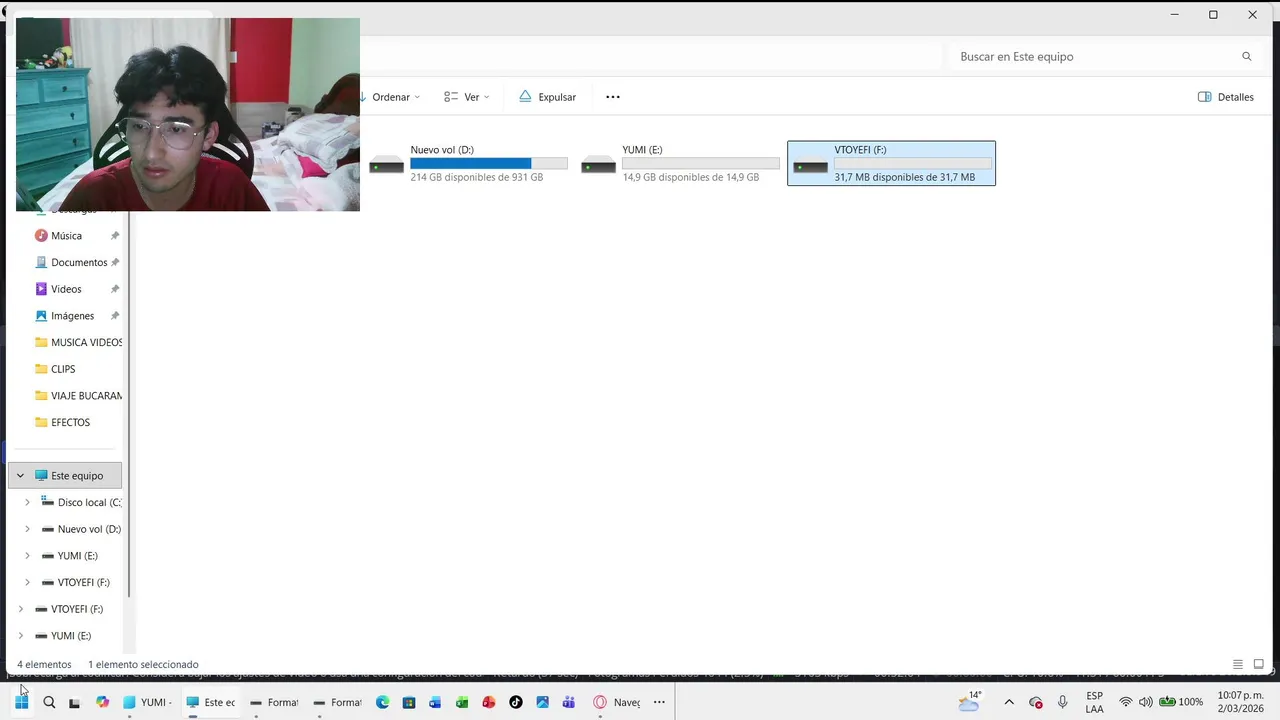Screen dimensions: 1280x720
Task: Open Photos app from taskbar
Action: click(x=542, y=702)
